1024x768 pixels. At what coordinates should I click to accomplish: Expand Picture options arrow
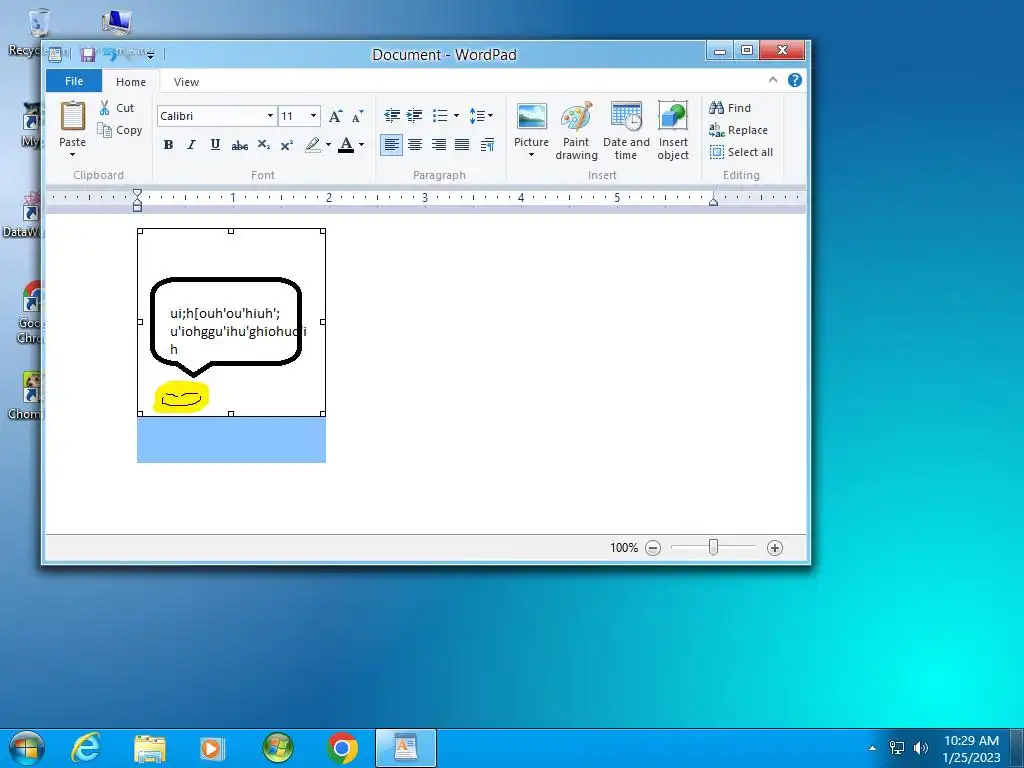(532, 155)
